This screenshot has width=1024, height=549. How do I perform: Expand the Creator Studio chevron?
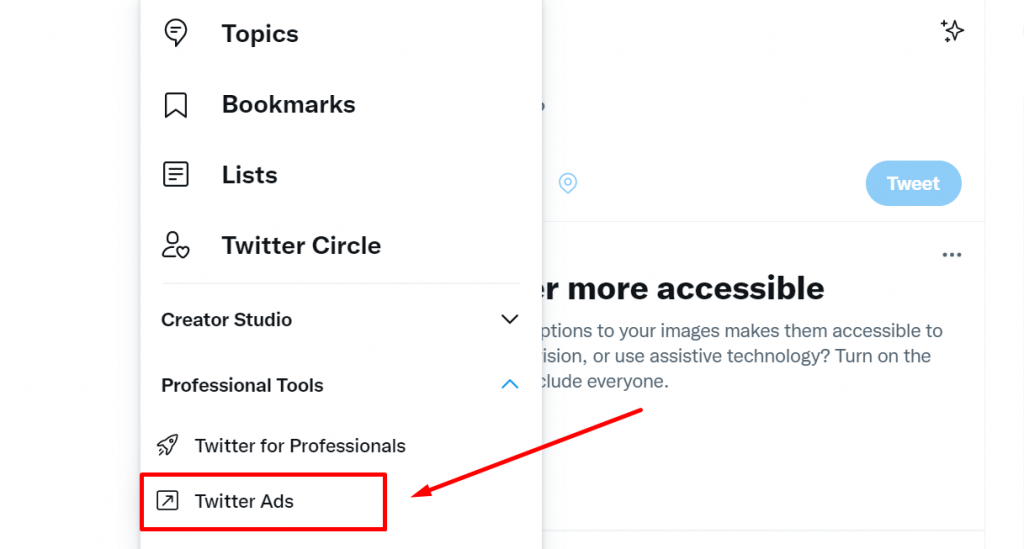(x=509, y=319)
